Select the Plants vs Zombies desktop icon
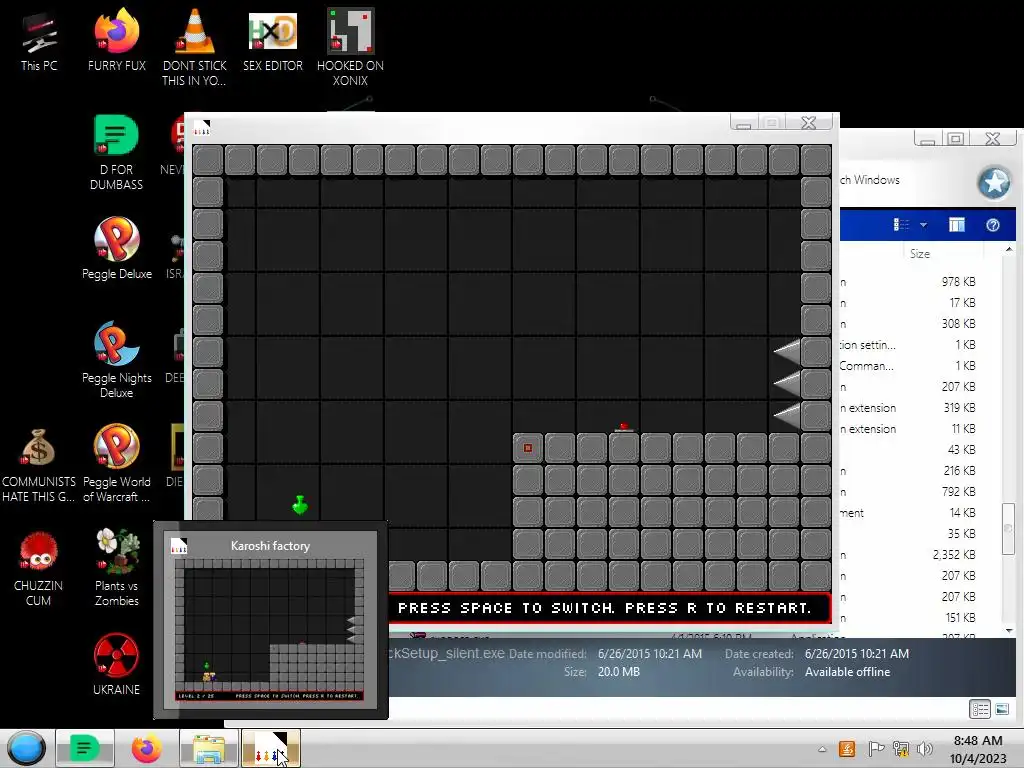 [117, 568]
